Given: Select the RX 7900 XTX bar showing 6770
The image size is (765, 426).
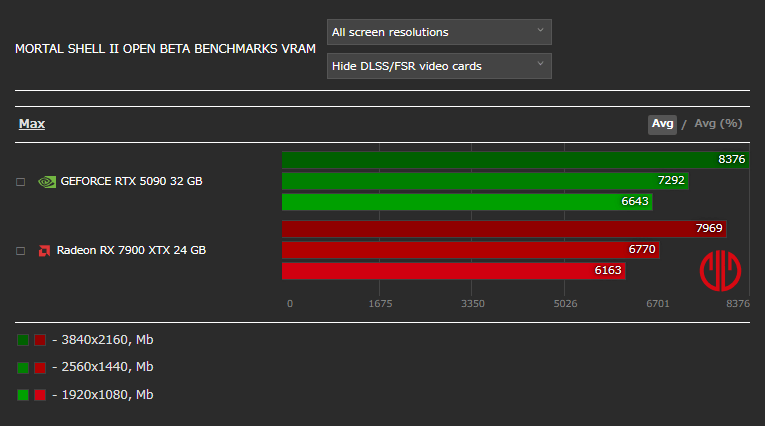Looking at the screenshot, I should click(471, 250).
